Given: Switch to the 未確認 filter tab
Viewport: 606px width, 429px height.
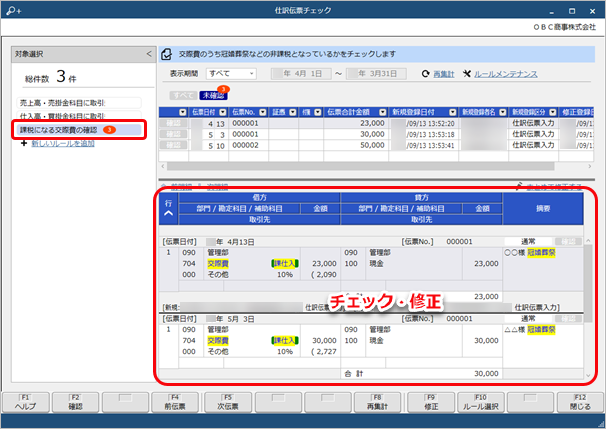Looking at the screenshot, I should pyautogui.click(x=213, y=95).
